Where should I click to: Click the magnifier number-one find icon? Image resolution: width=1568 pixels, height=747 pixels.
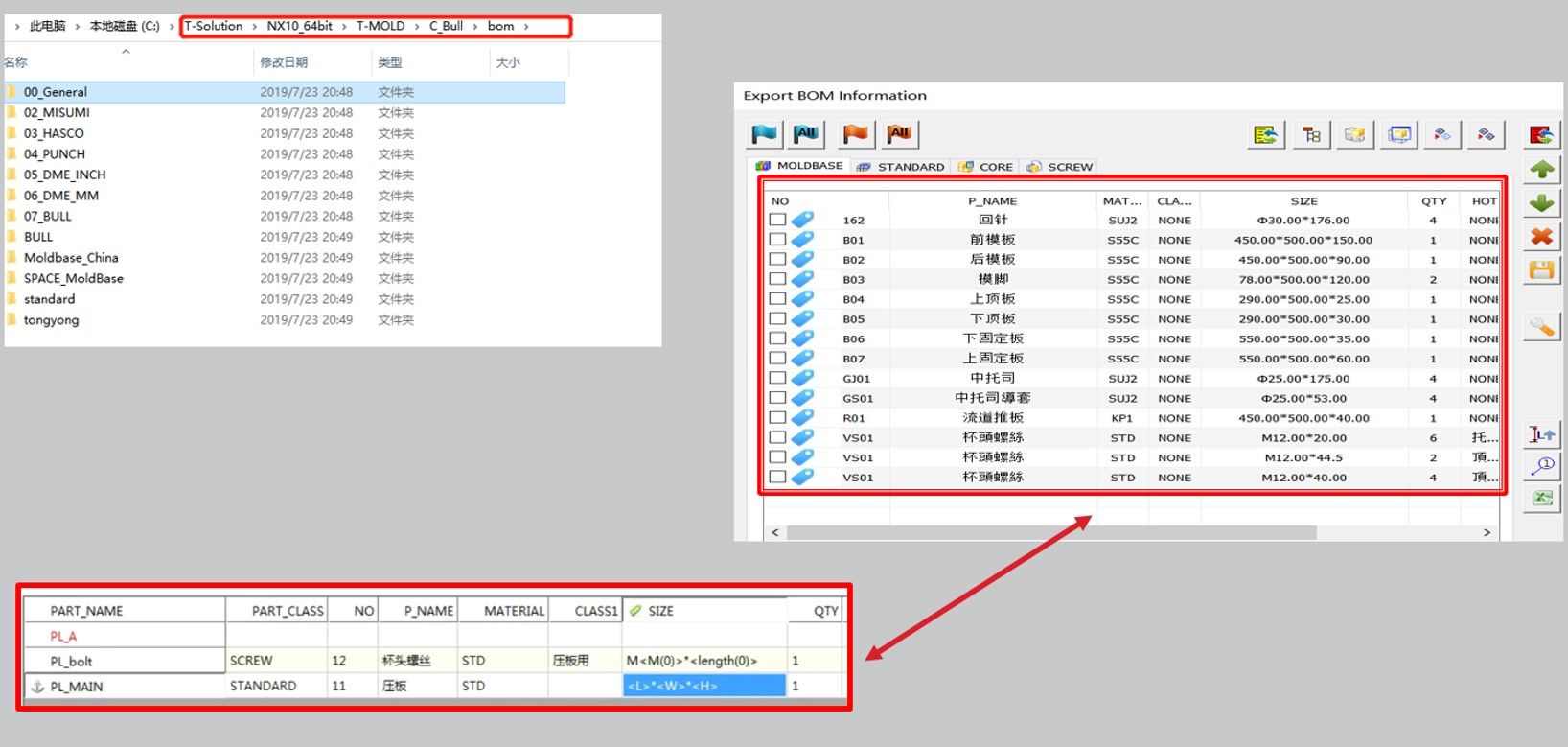[1541, 466]
